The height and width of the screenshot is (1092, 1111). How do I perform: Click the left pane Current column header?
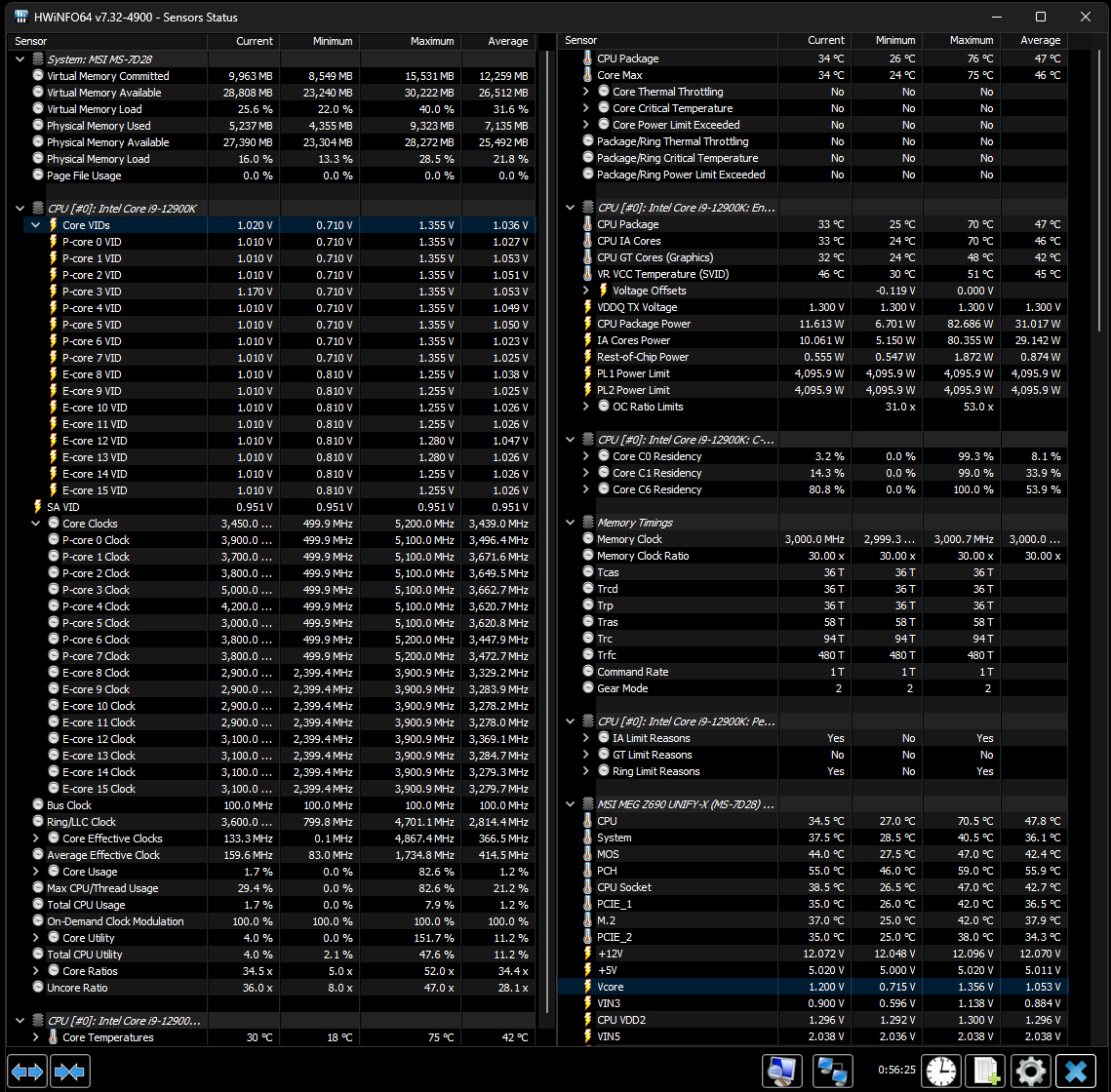pos(243,41)
